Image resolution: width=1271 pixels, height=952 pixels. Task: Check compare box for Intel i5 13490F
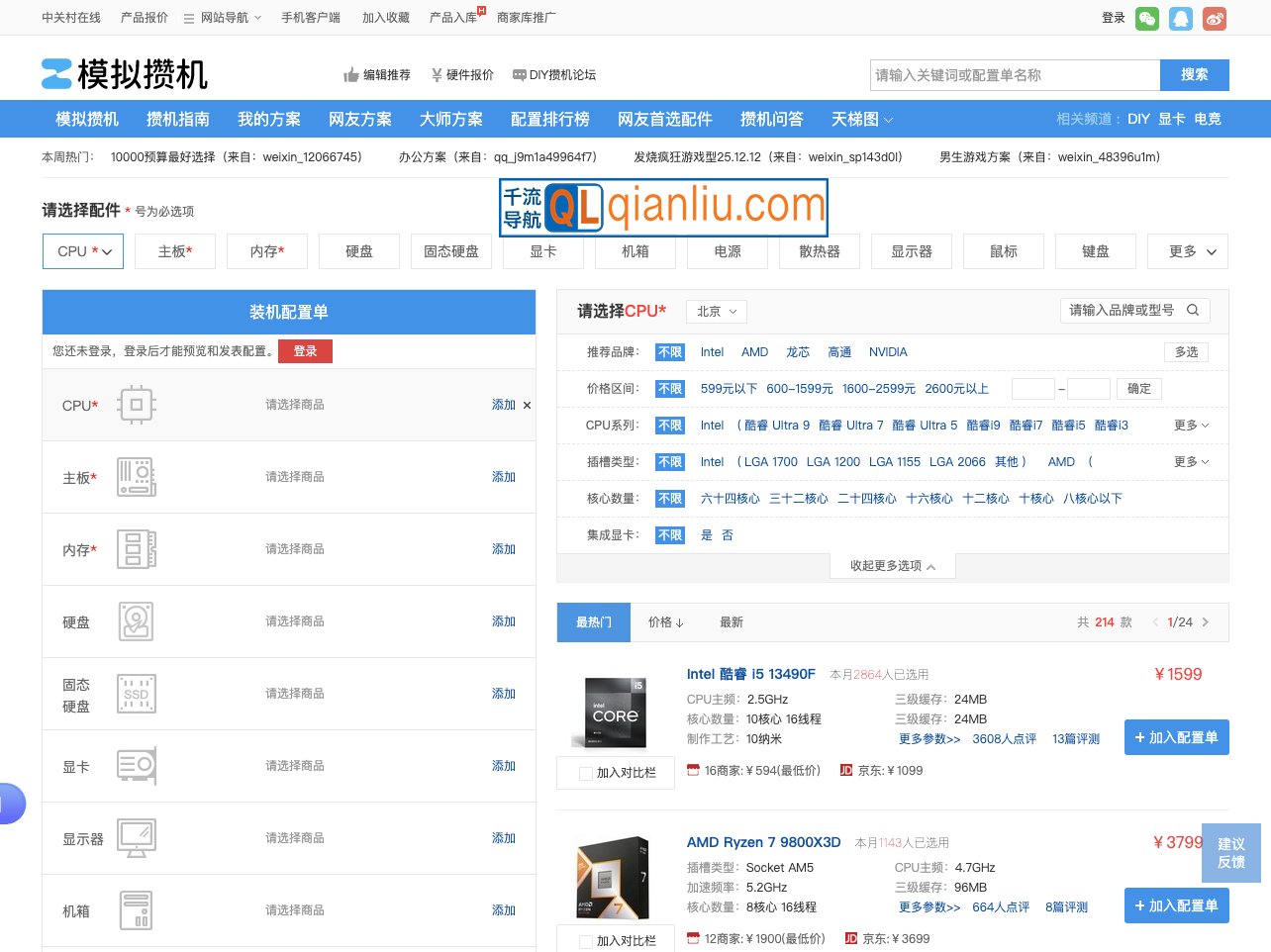pos(586,773)
